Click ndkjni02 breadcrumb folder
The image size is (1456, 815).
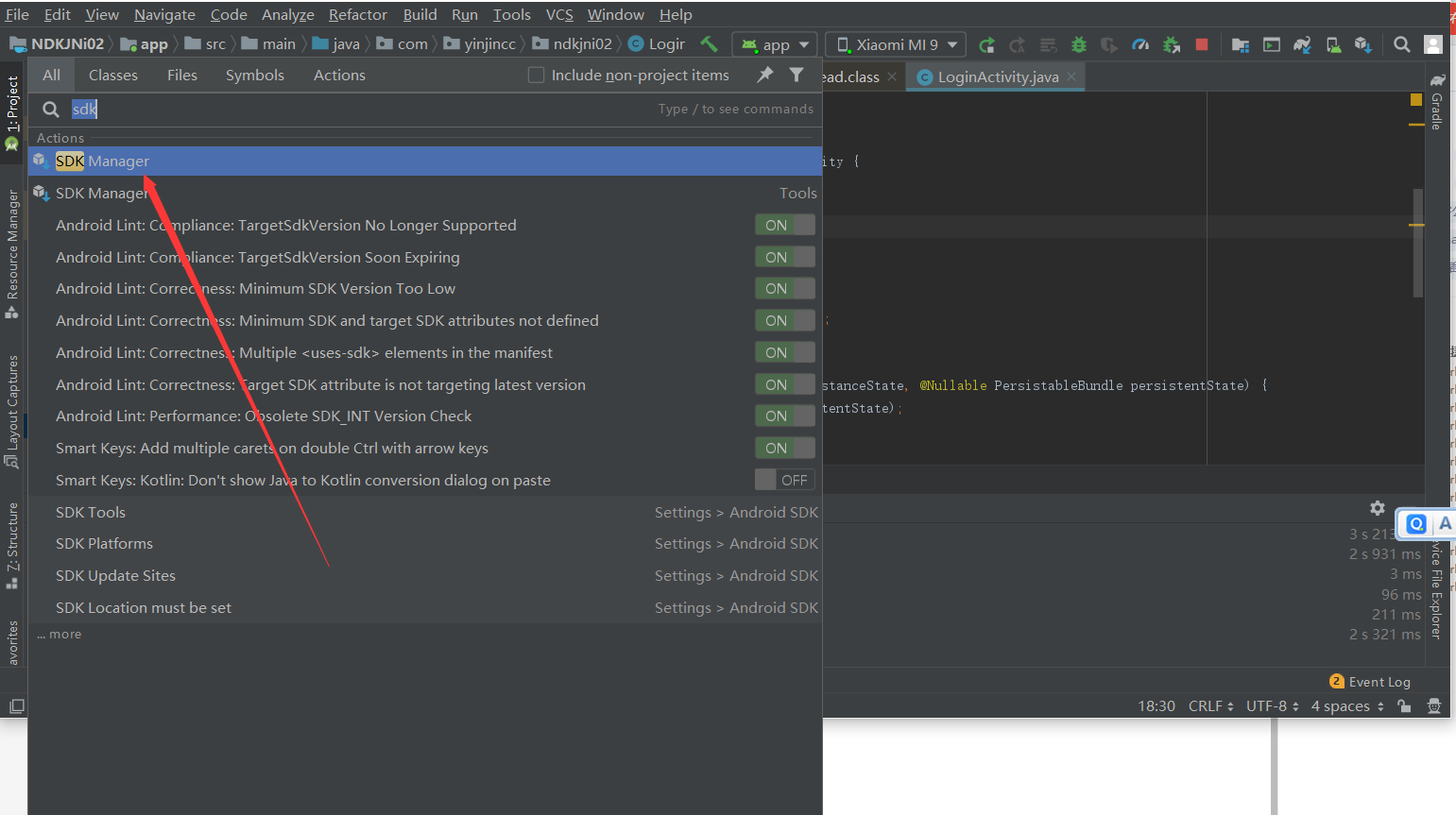(x=573, y=43)
